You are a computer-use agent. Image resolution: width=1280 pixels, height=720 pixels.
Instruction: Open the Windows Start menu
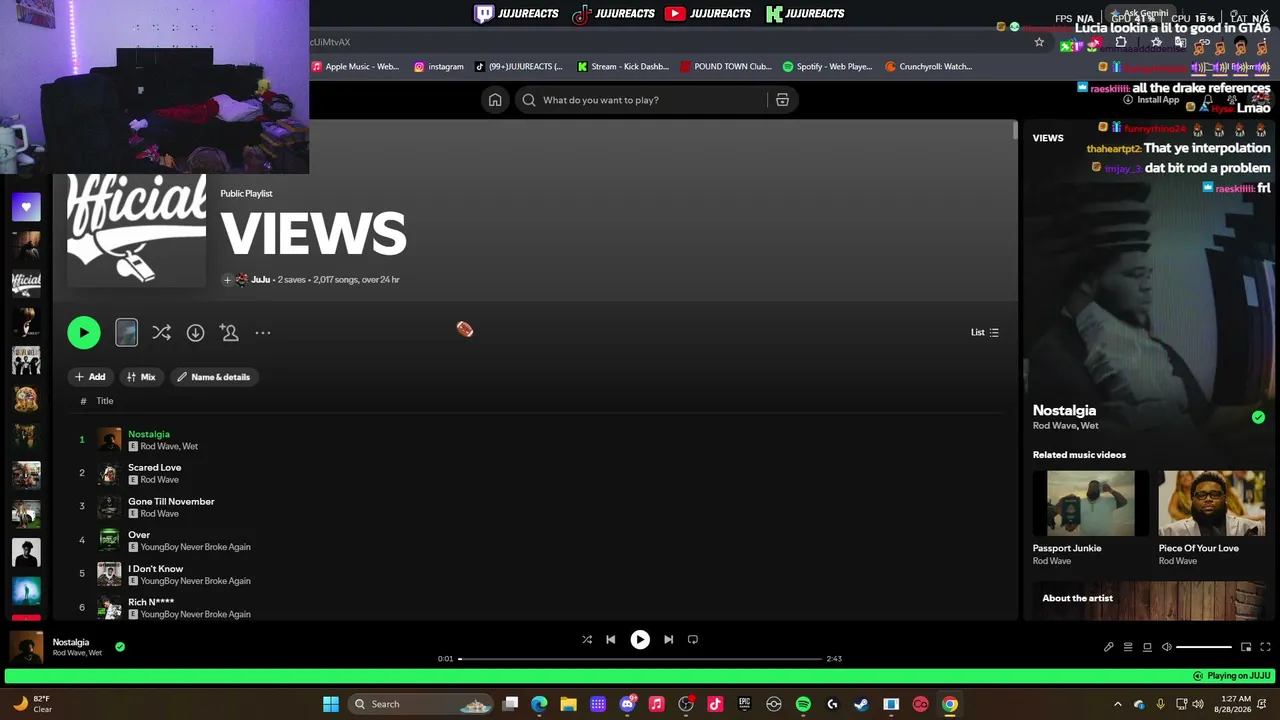pos(331,704)
